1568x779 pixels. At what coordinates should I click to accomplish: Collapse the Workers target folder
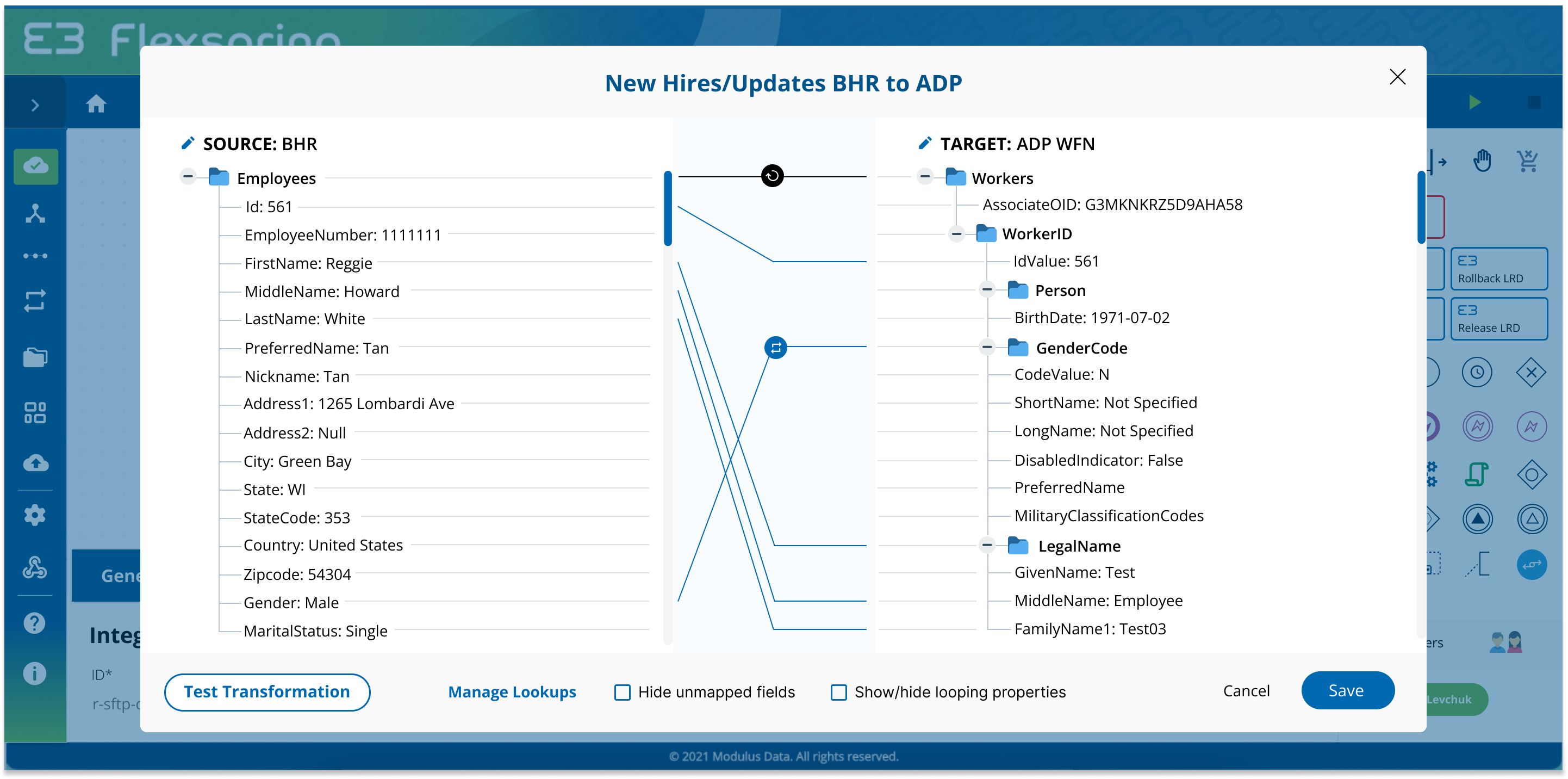925,177
